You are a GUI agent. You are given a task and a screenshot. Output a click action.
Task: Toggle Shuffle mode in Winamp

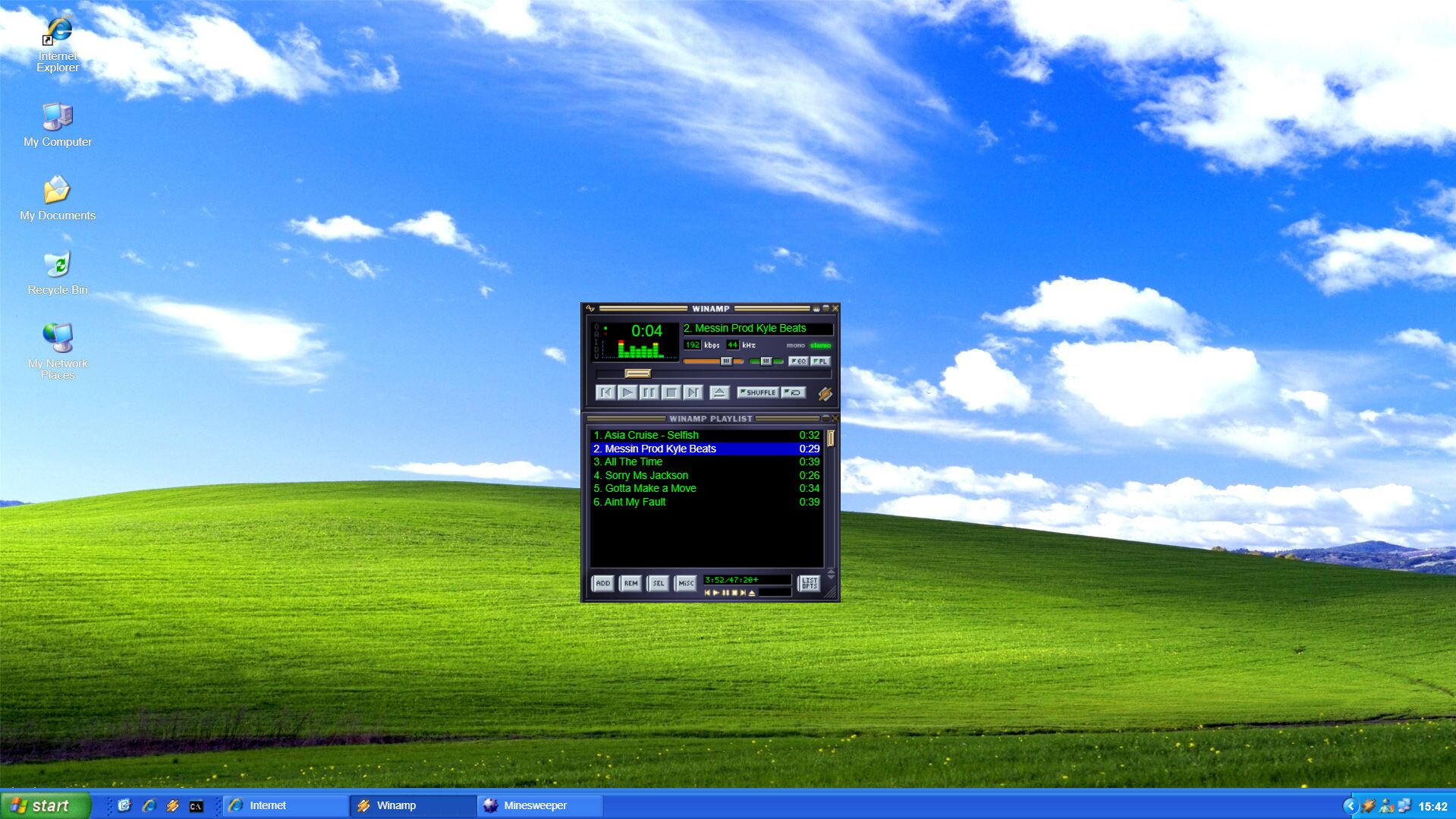(x=758, y=392)
